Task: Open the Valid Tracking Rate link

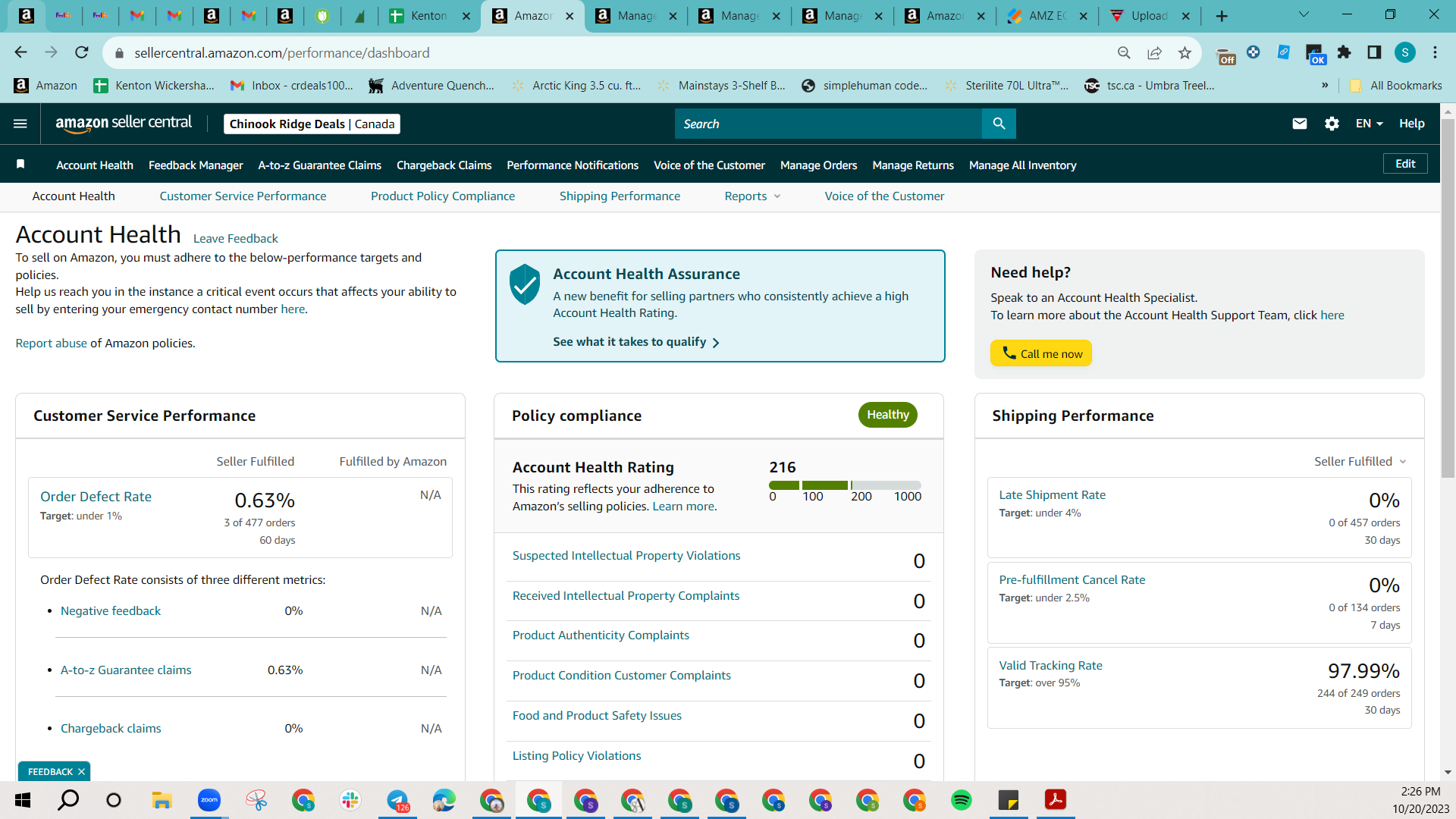Action: pos(1050,666)
